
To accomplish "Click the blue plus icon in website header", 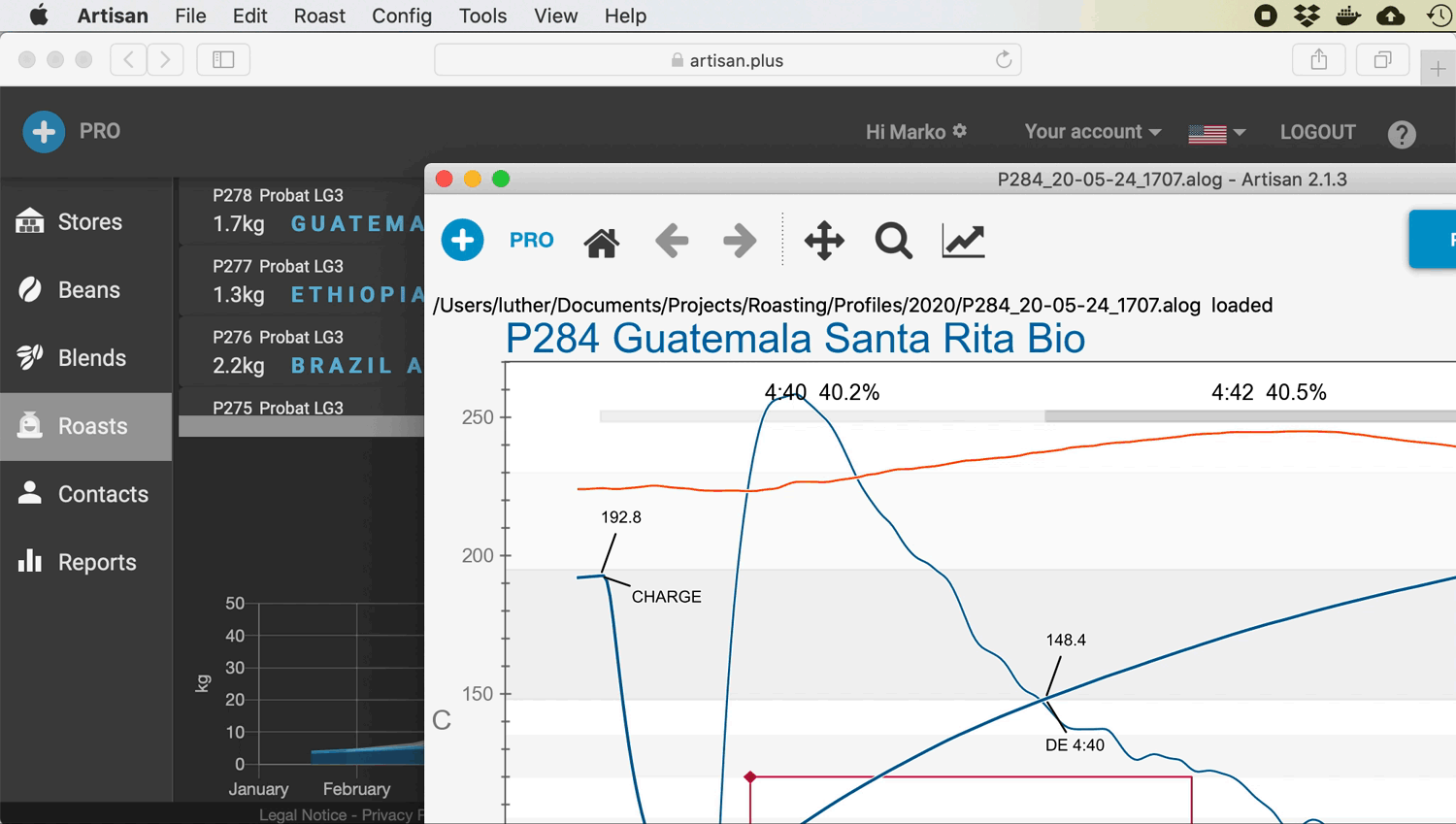I will pos(44,132).
